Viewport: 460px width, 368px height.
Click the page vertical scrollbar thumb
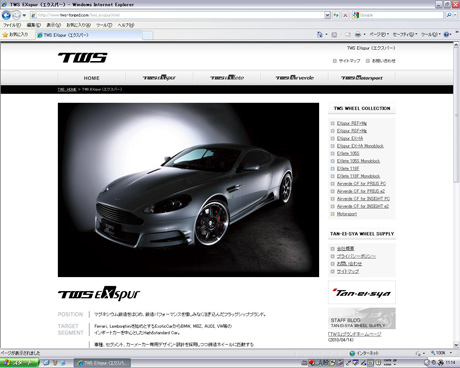(456, 115)
